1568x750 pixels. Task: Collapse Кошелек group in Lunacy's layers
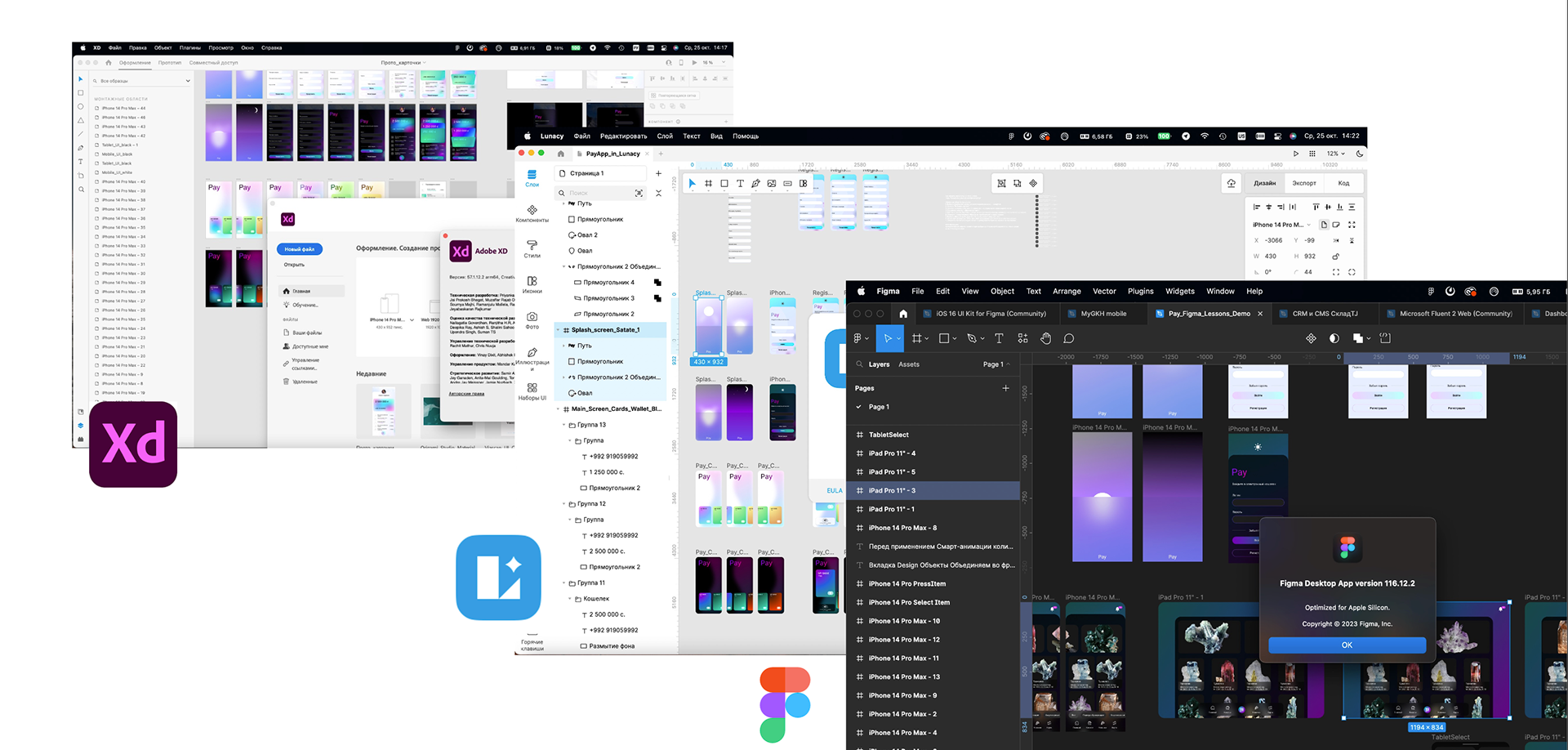(x=570, y=599)
